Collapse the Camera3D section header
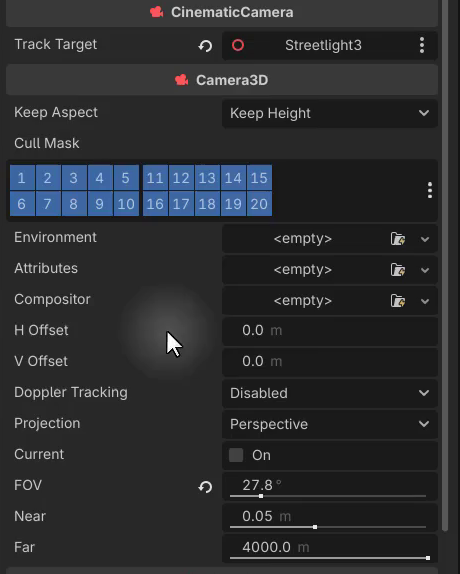Viewport: 460px width, 574px height. pos(222,80)
